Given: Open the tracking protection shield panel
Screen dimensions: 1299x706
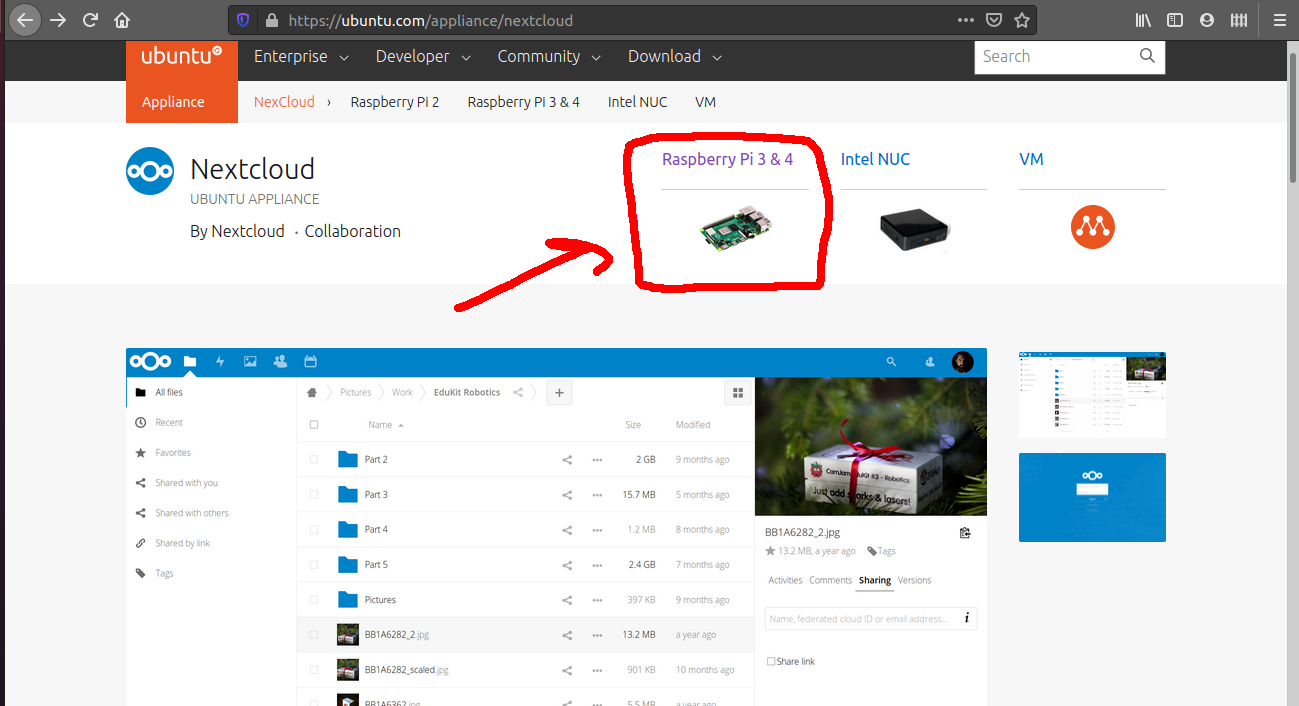Looking at the screenshot, I should click(x=243, y=20).
